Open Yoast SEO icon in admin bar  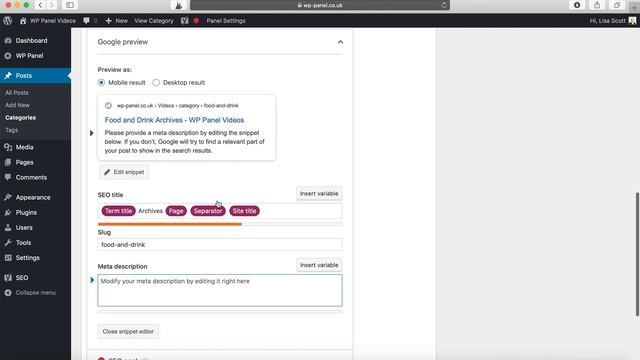pos(185,20)
